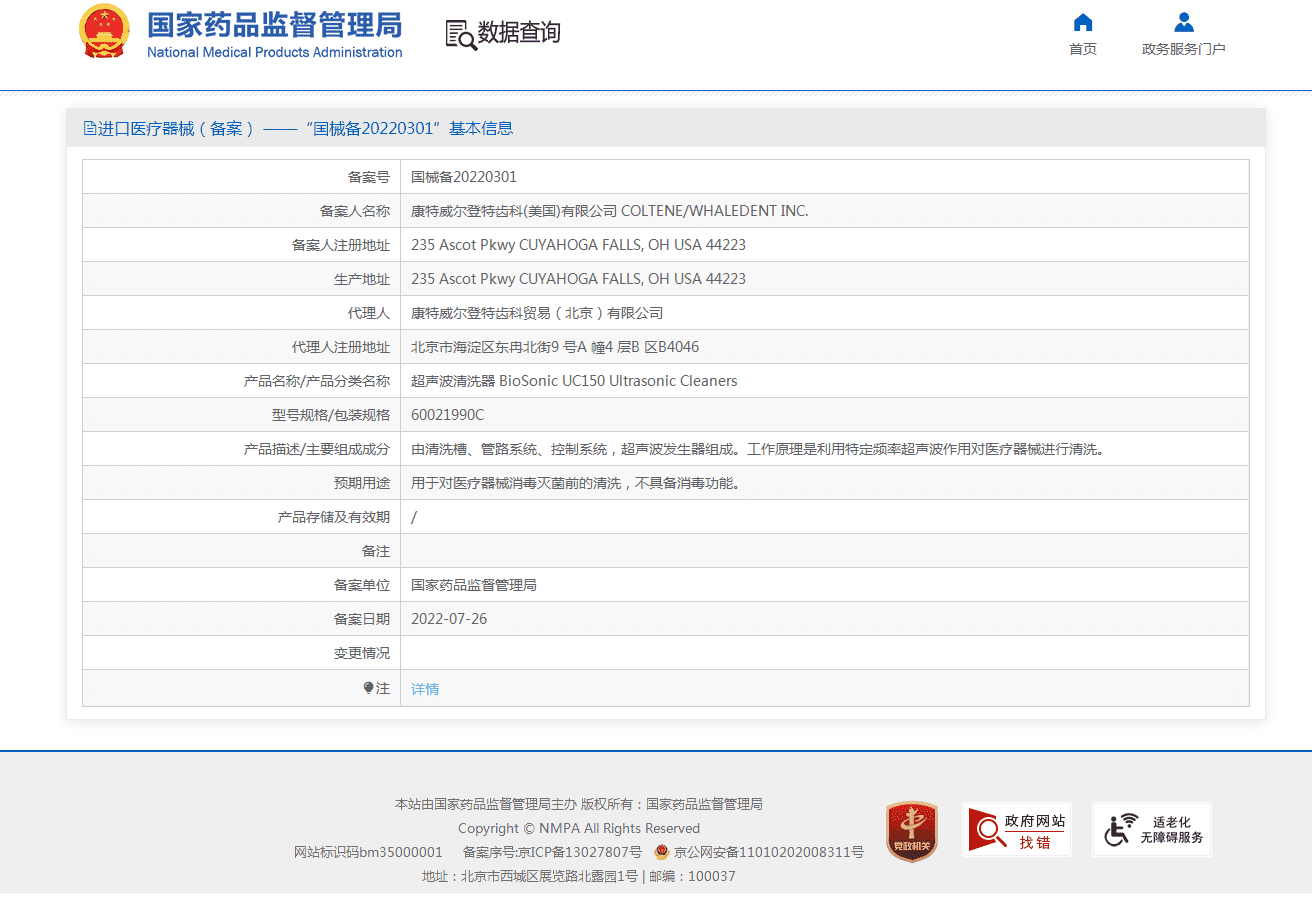The height and width of the screenshot is (907, 1312).
Task: Click the 数据查询 heading text
Action: 519,32
